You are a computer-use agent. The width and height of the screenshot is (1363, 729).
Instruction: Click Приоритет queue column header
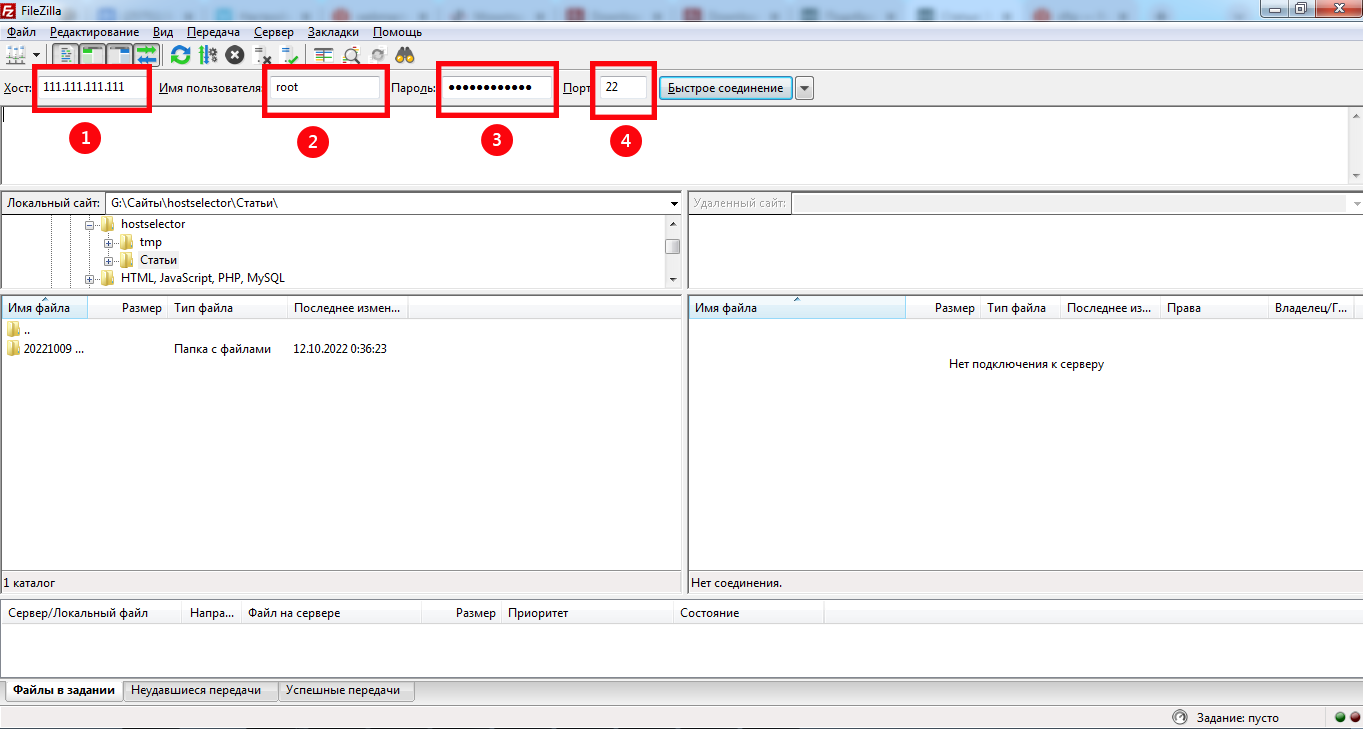pos(587,612)
